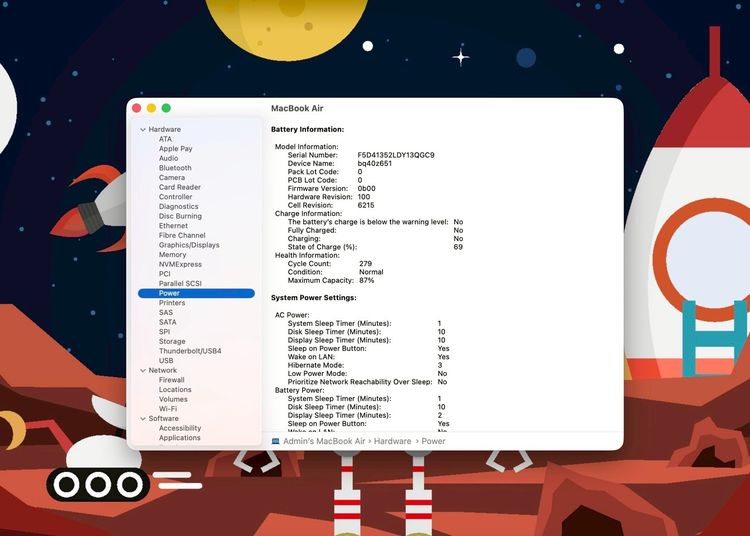The width and height of the screenshot is (750, 536).
Task: Select SAS in the sidebar
Action: pos(166,313)
